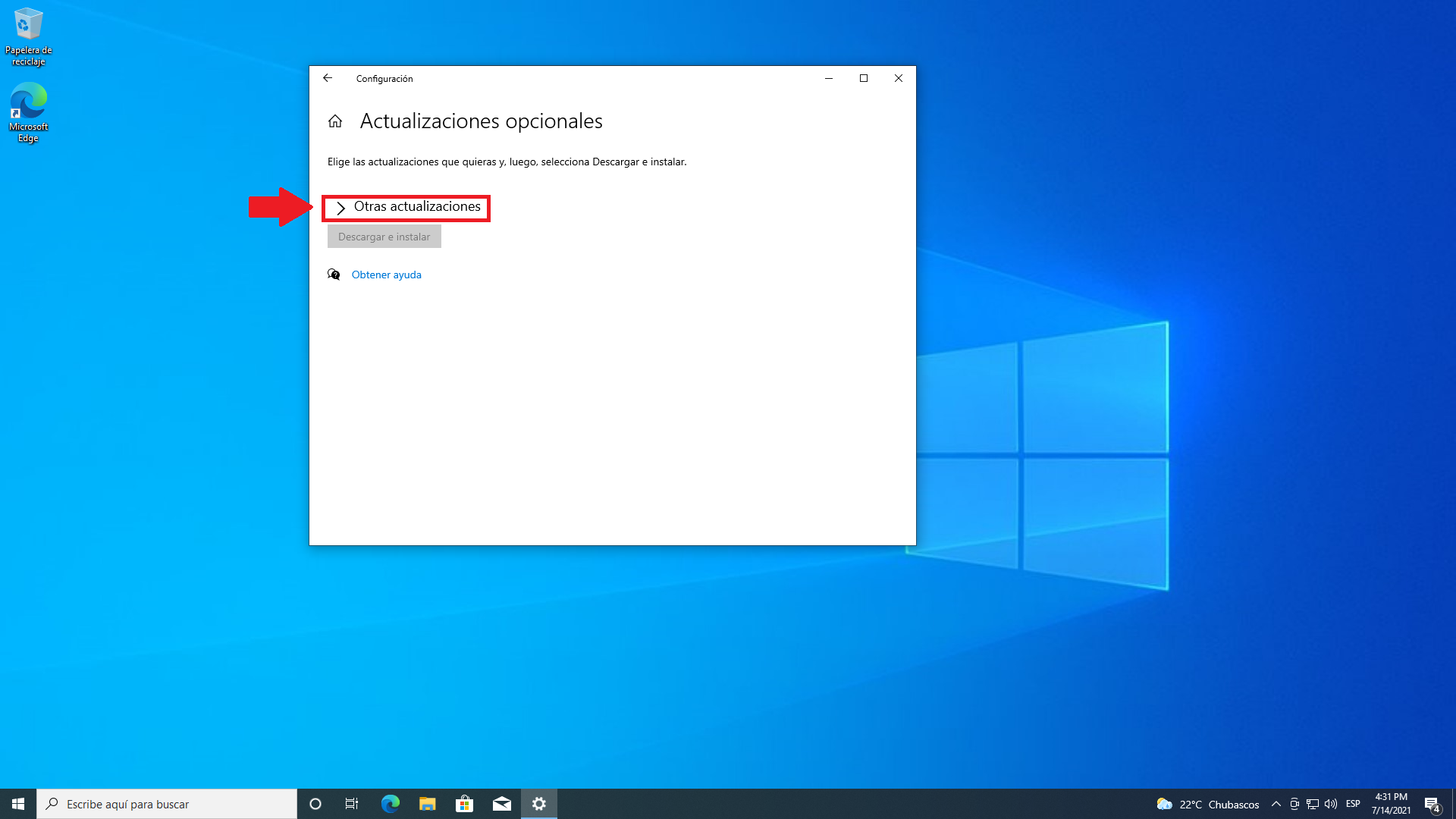This screenshot has height=819, width=1456.
Task: Open File Explorer from taskbar
Action: (427, 804)
